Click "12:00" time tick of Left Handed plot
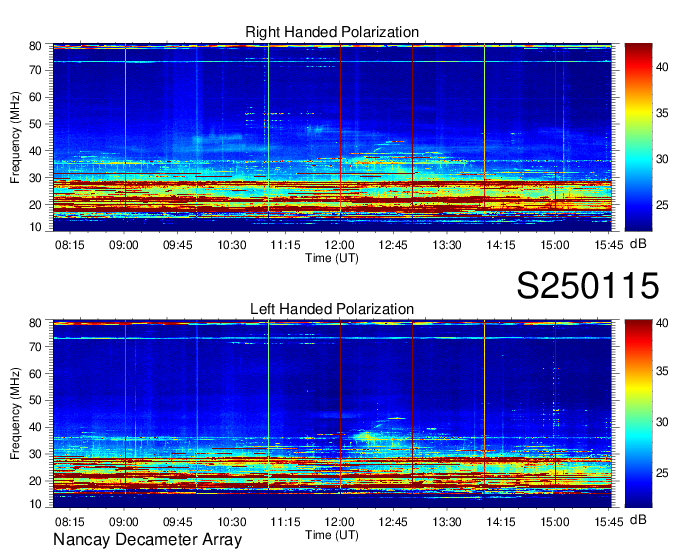 pyautogui.click(x=340, y=521)
